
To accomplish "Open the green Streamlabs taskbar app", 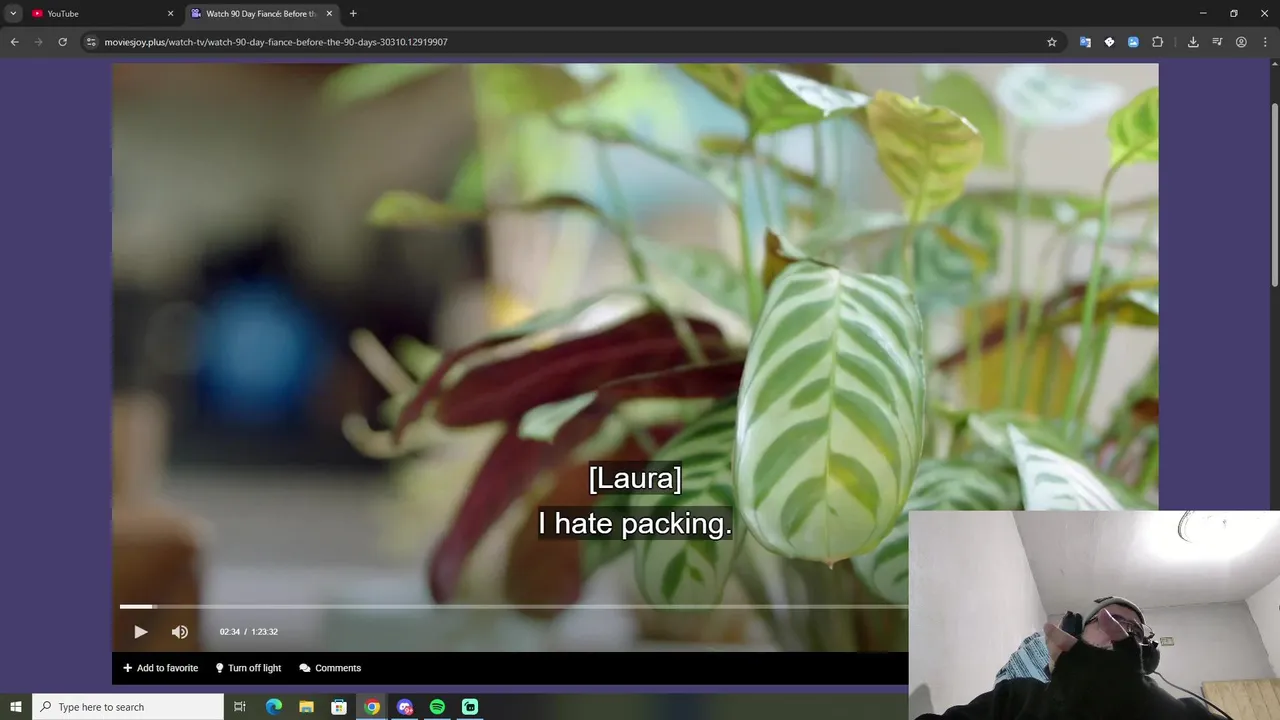I will point(470,707).
